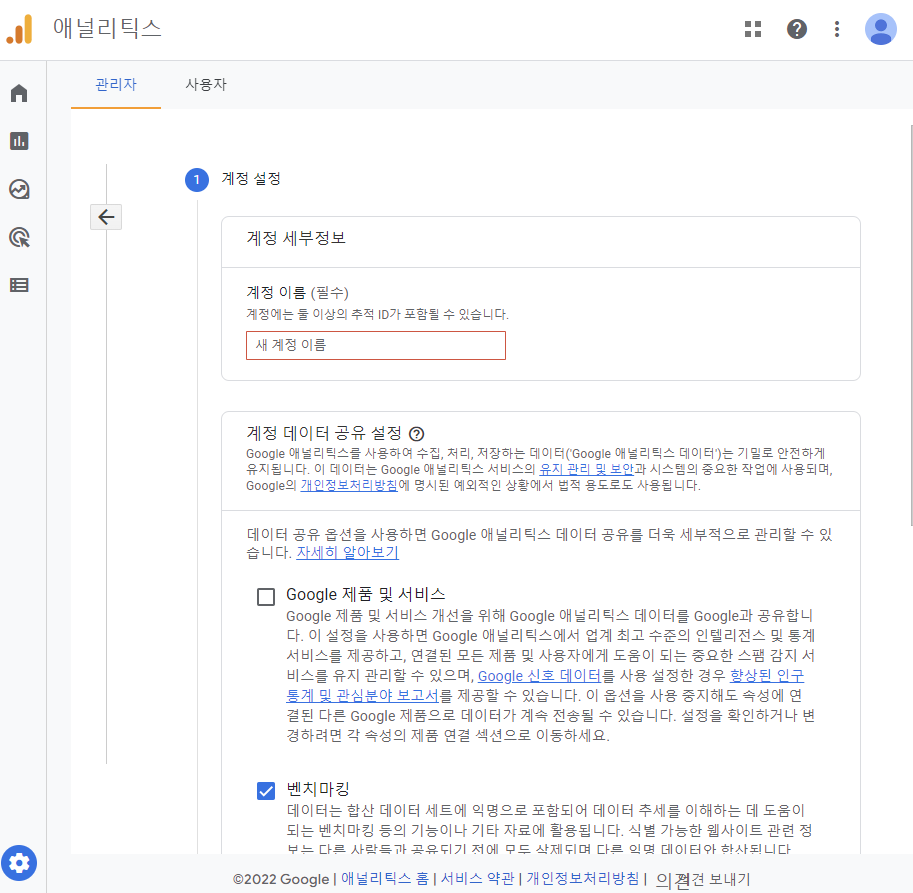The image size is (913, 893).
Task: Open the 개인정보처리방침 link in the description
Action: (349, 486)
